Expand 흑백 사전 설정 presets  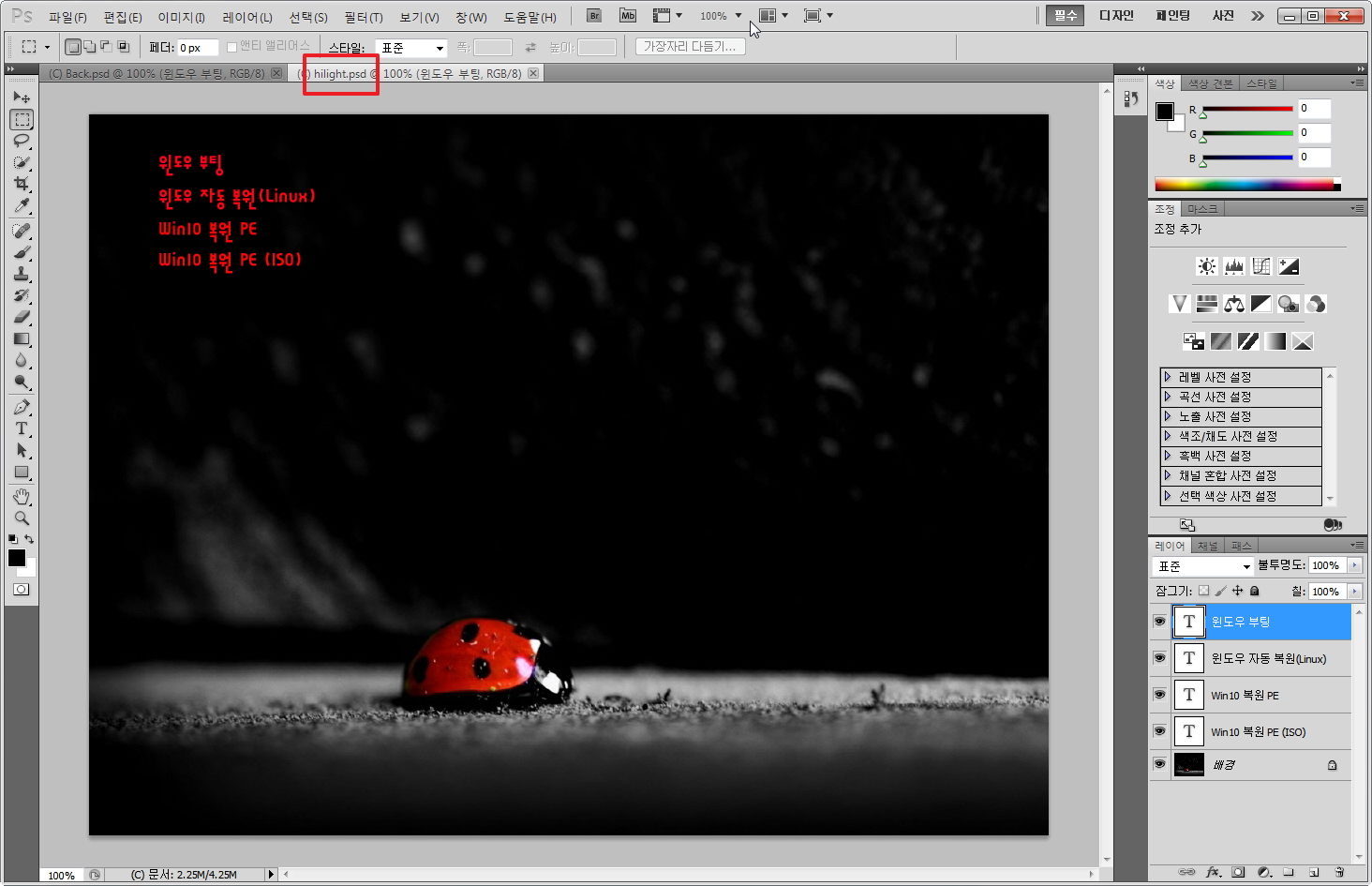click(1168, 456)
